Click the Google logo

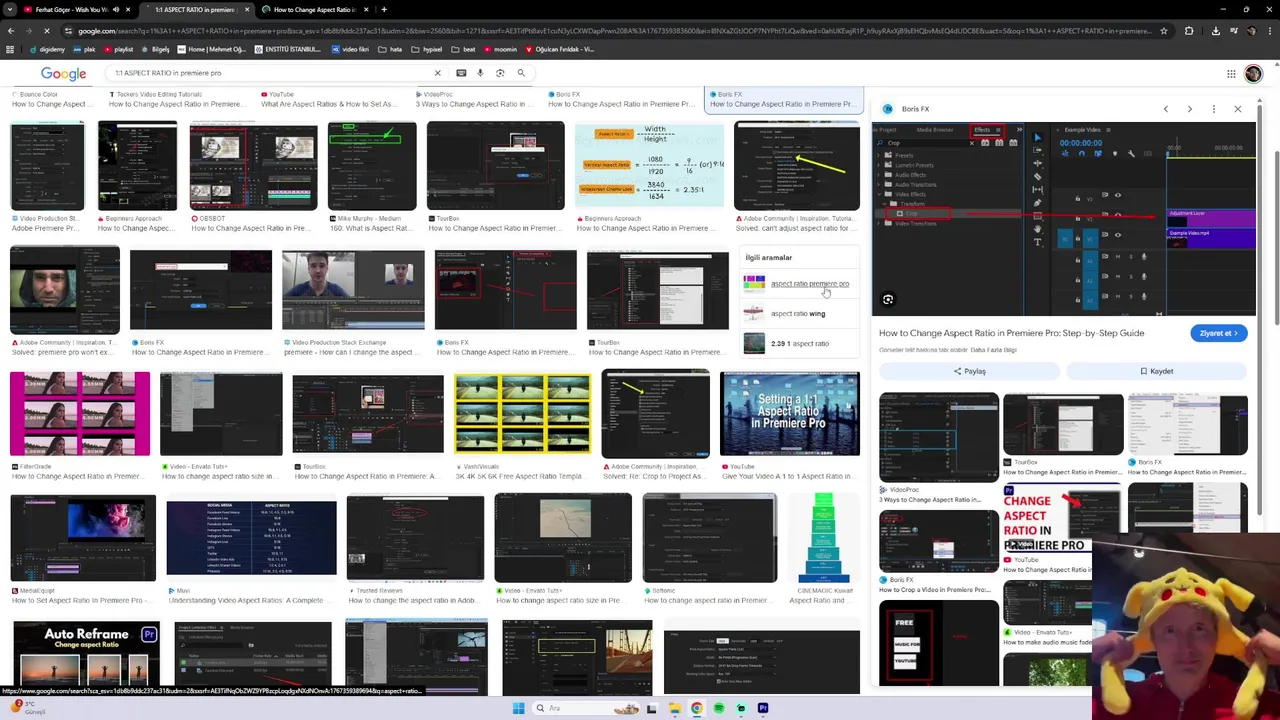coord(63,74)
